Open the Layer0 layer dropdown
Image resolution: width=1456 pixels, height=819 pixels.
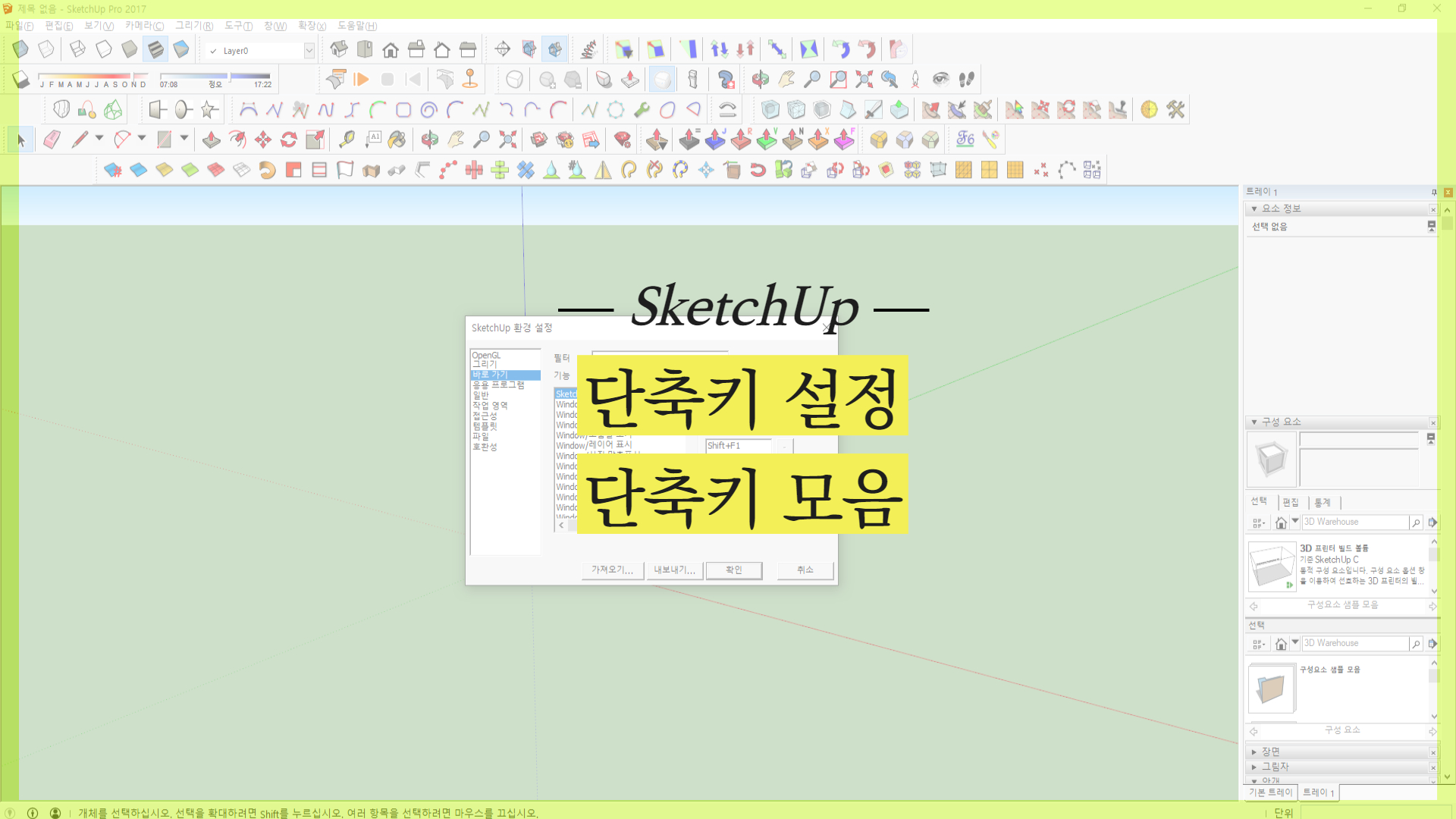pyautogui.click(x=309, y=51)
